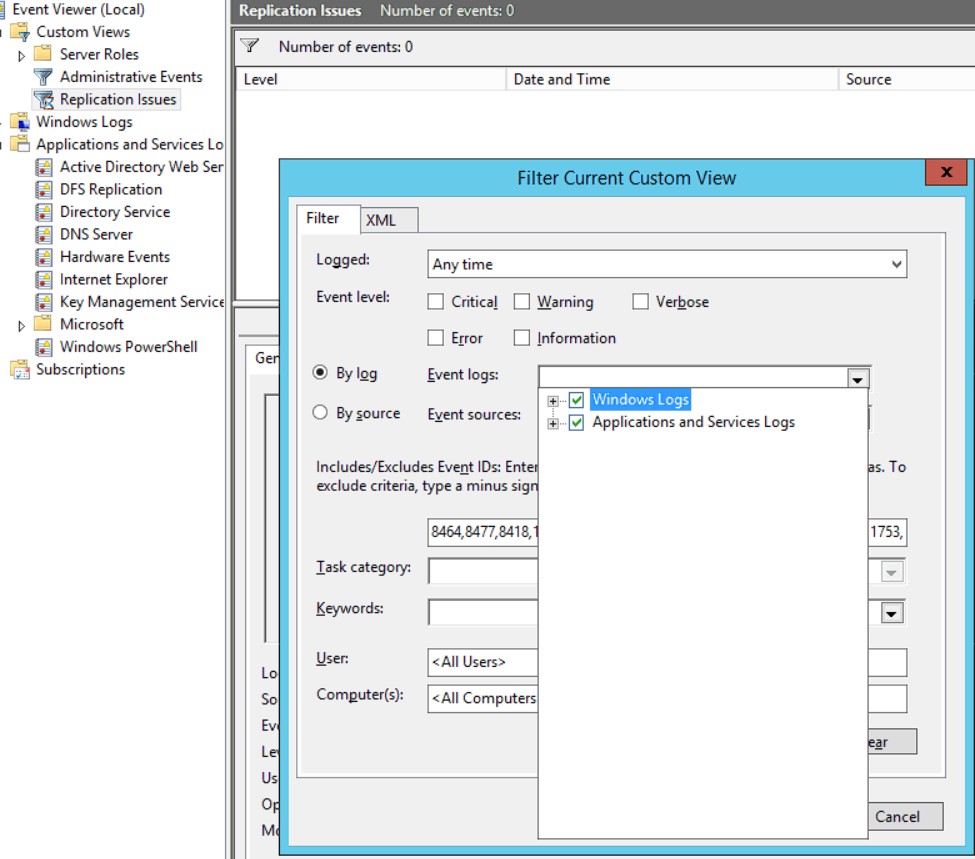Click the Windows Logs folder icon
975x859 pixels.
pyautogui.click(x=21, y=122)
